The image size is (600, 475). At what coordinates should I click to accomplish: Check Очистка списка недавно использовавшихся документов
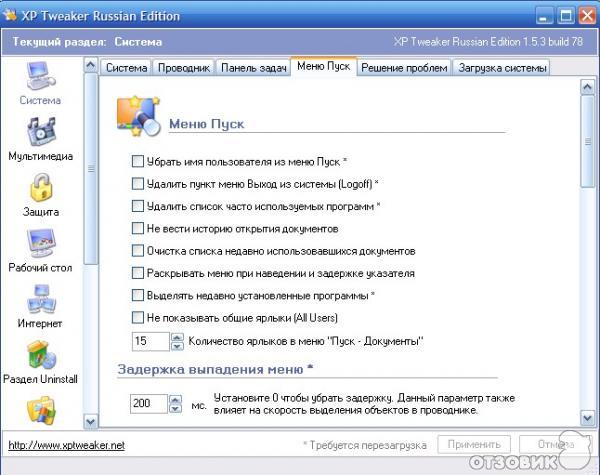137,250
